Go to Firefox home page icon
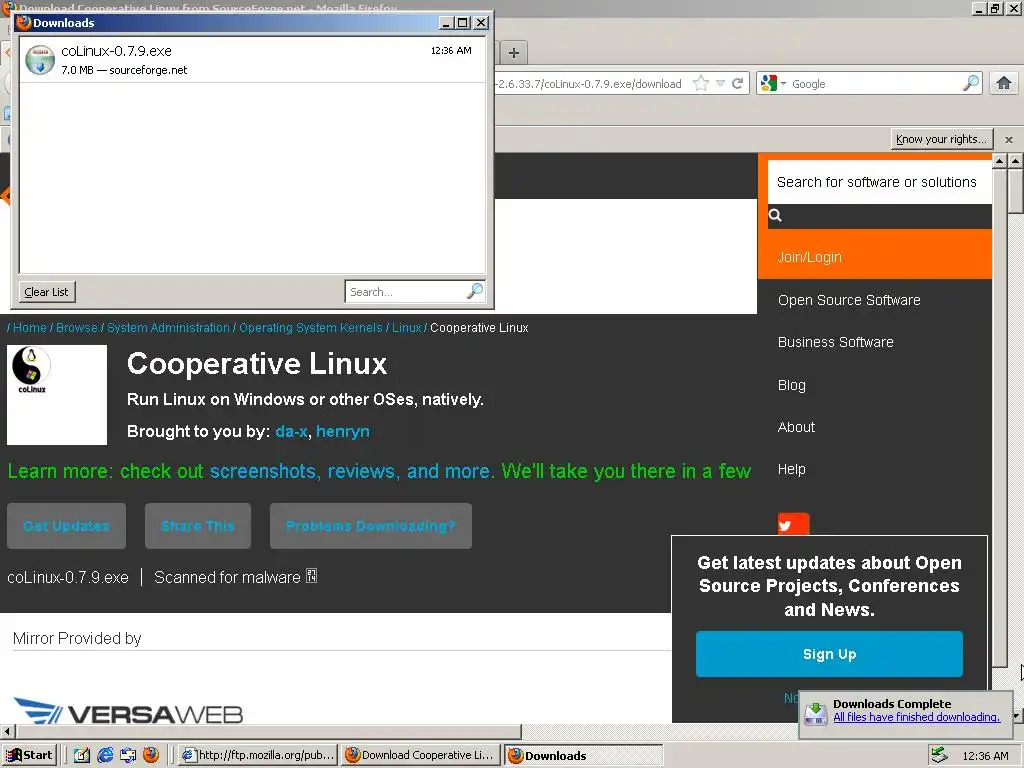 [1004, 83]
